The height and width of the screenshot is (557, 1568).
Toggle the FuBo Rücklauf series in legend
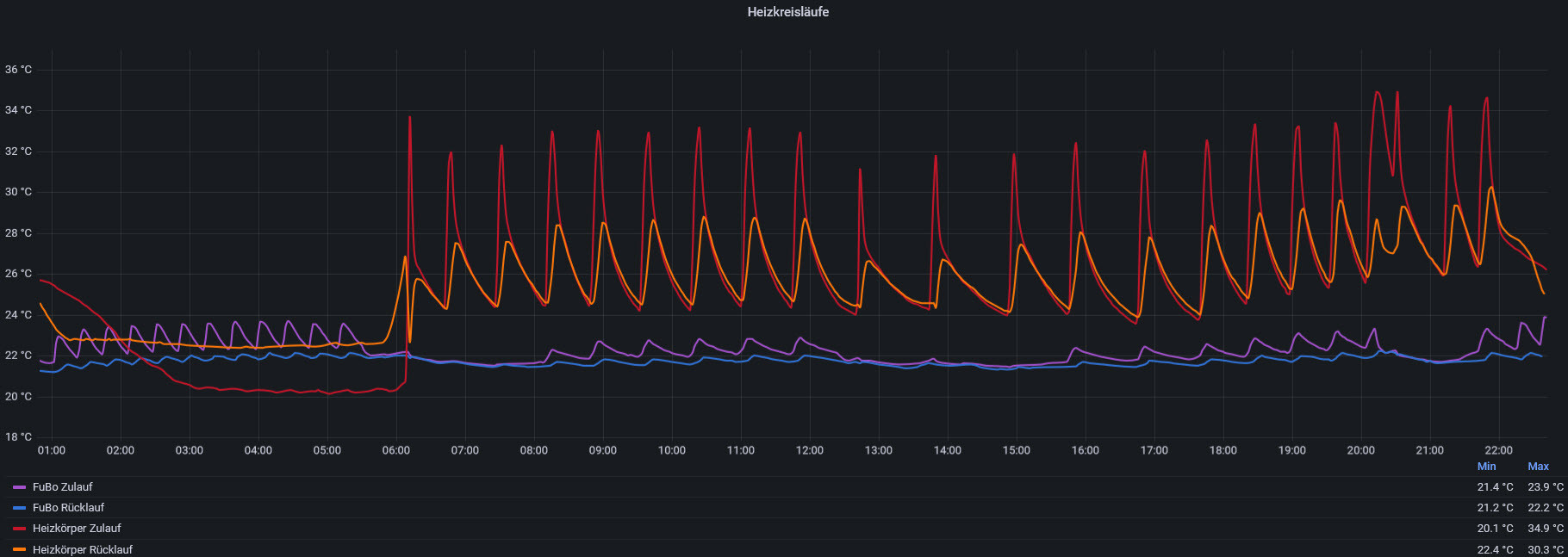(x=68, y=508)
